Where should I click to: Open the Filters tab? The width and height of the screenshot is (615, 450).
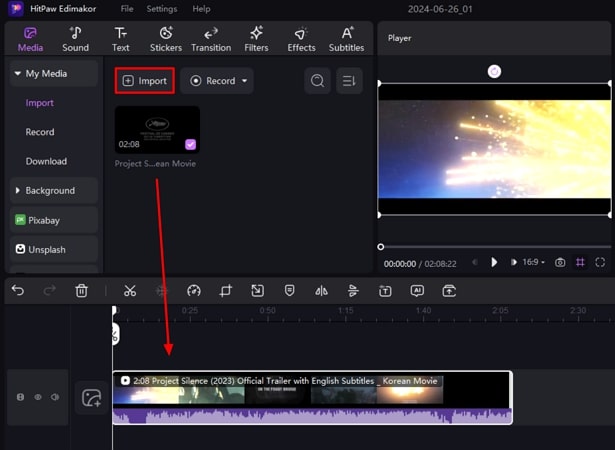pyautogui.click(x=256, y=39)
